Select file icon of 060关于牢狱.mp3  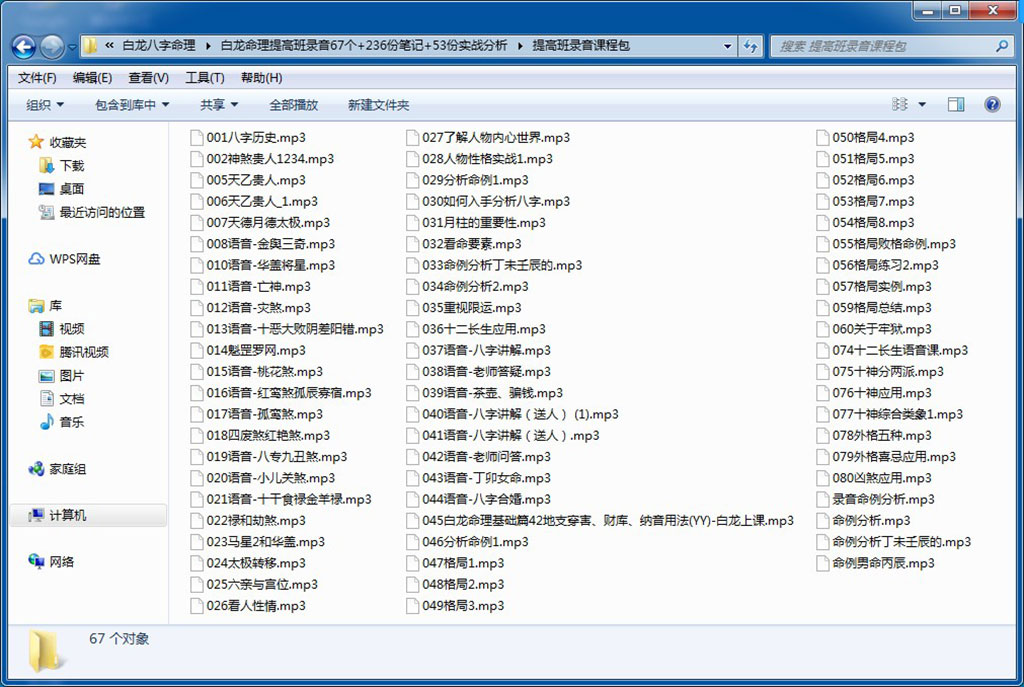click(822, 329)
